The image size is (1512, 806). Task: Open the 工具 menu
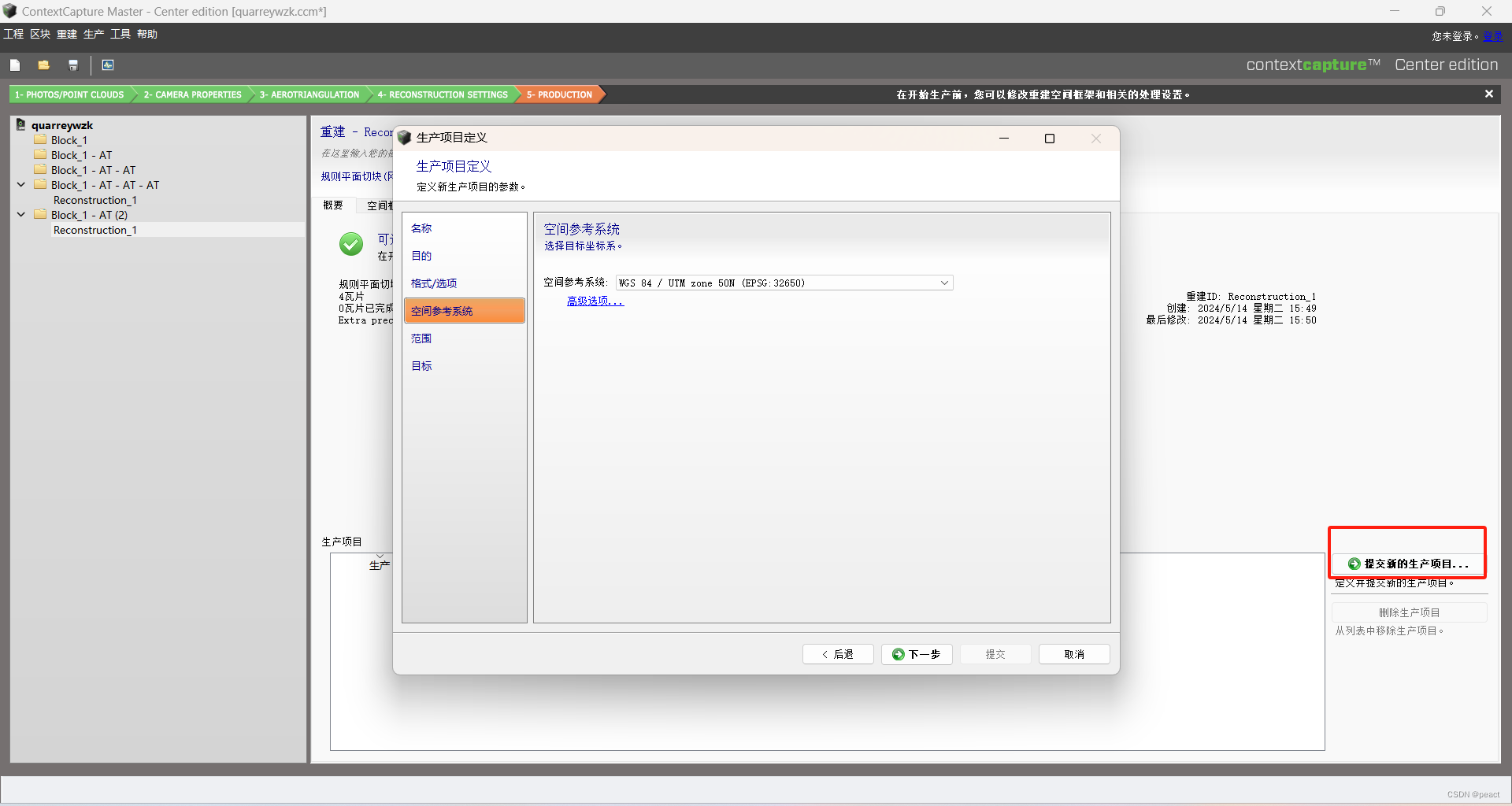pos(120,34)
